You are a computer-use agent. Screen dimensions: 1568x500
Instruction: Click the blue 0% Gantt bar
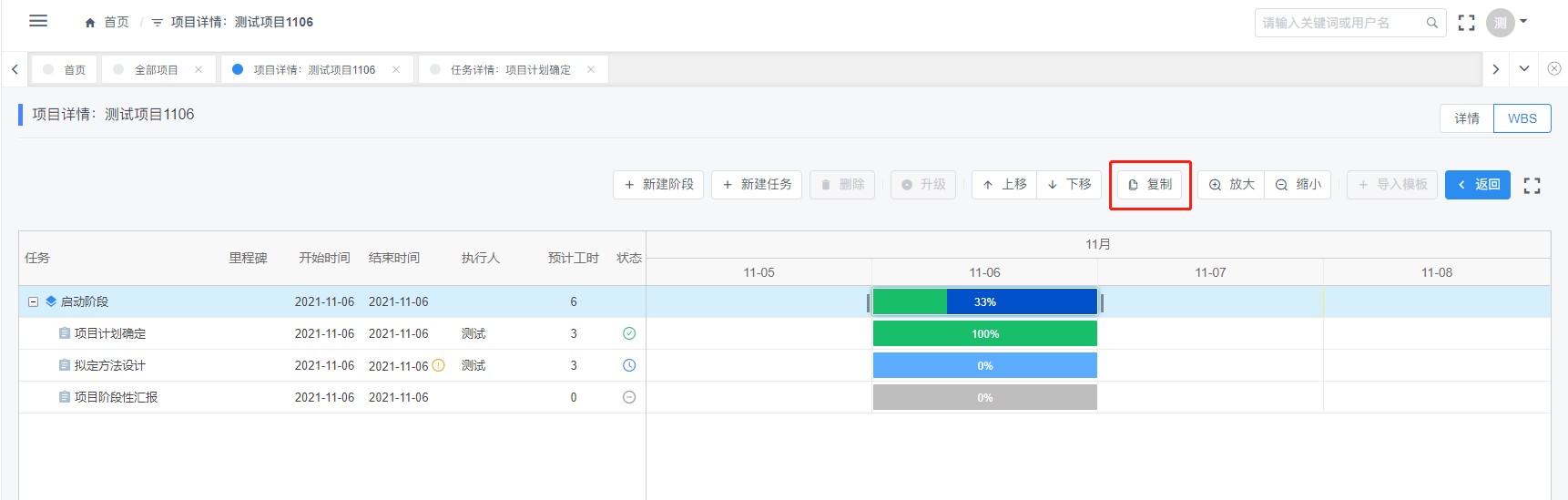985,365
